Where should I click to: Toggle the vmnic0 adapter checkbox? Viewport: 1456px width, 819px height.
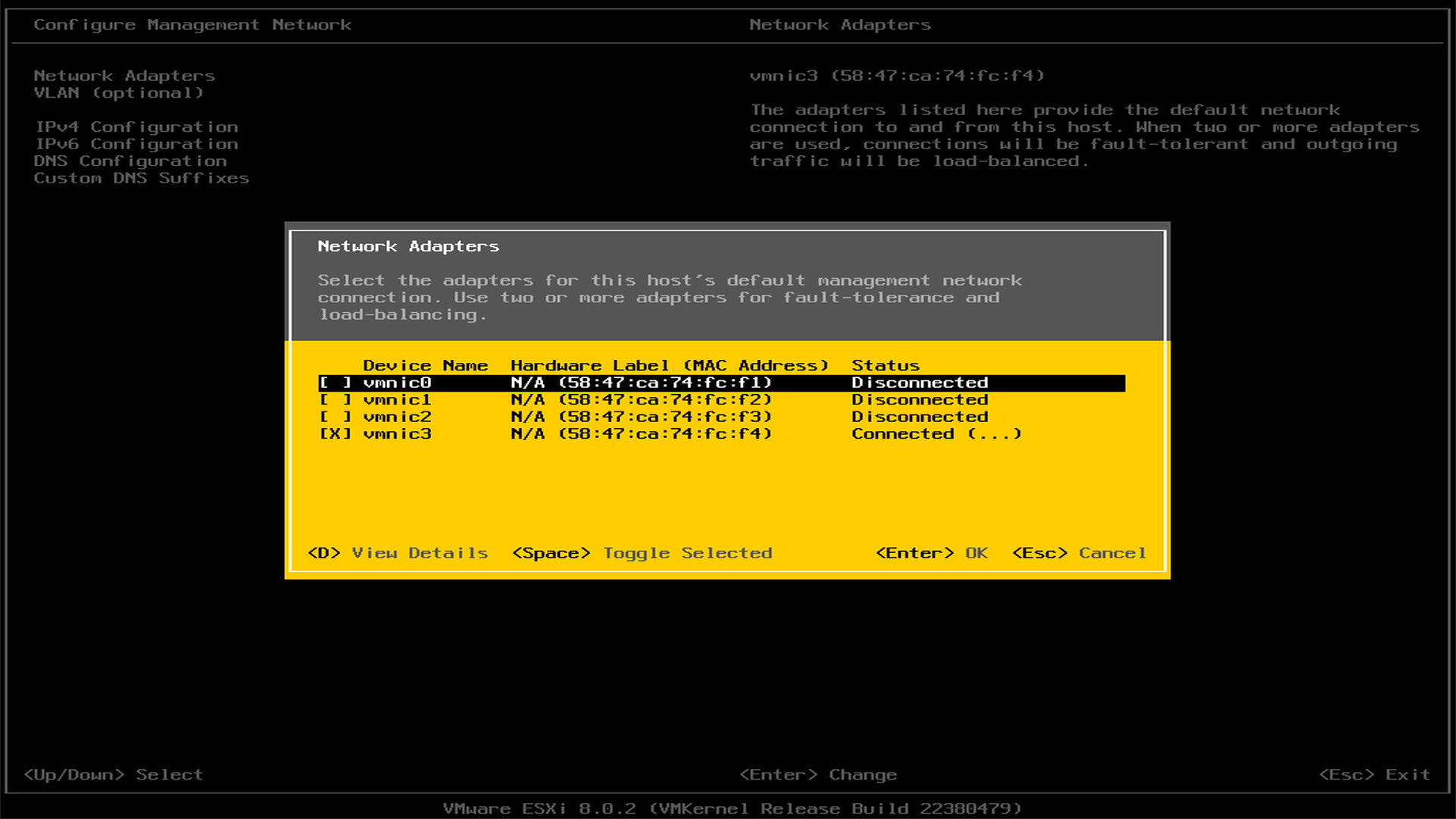tap(335, 383)
